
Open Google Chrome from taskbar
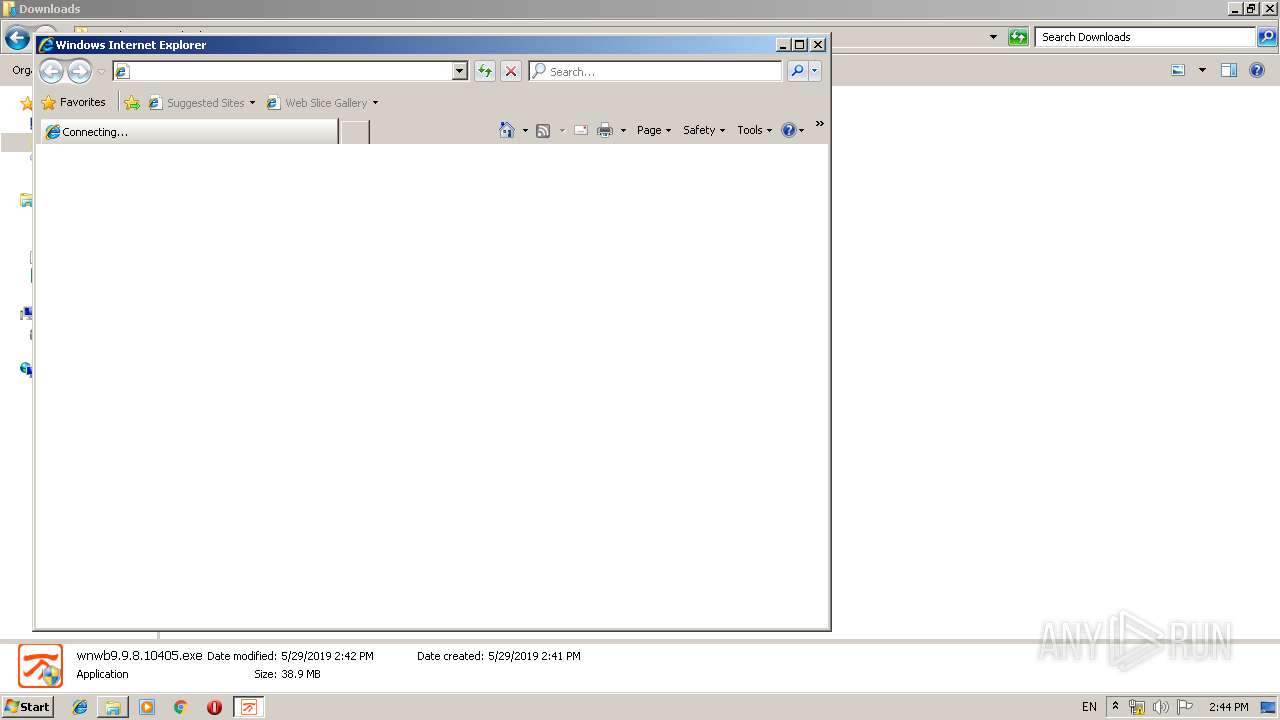181,707
